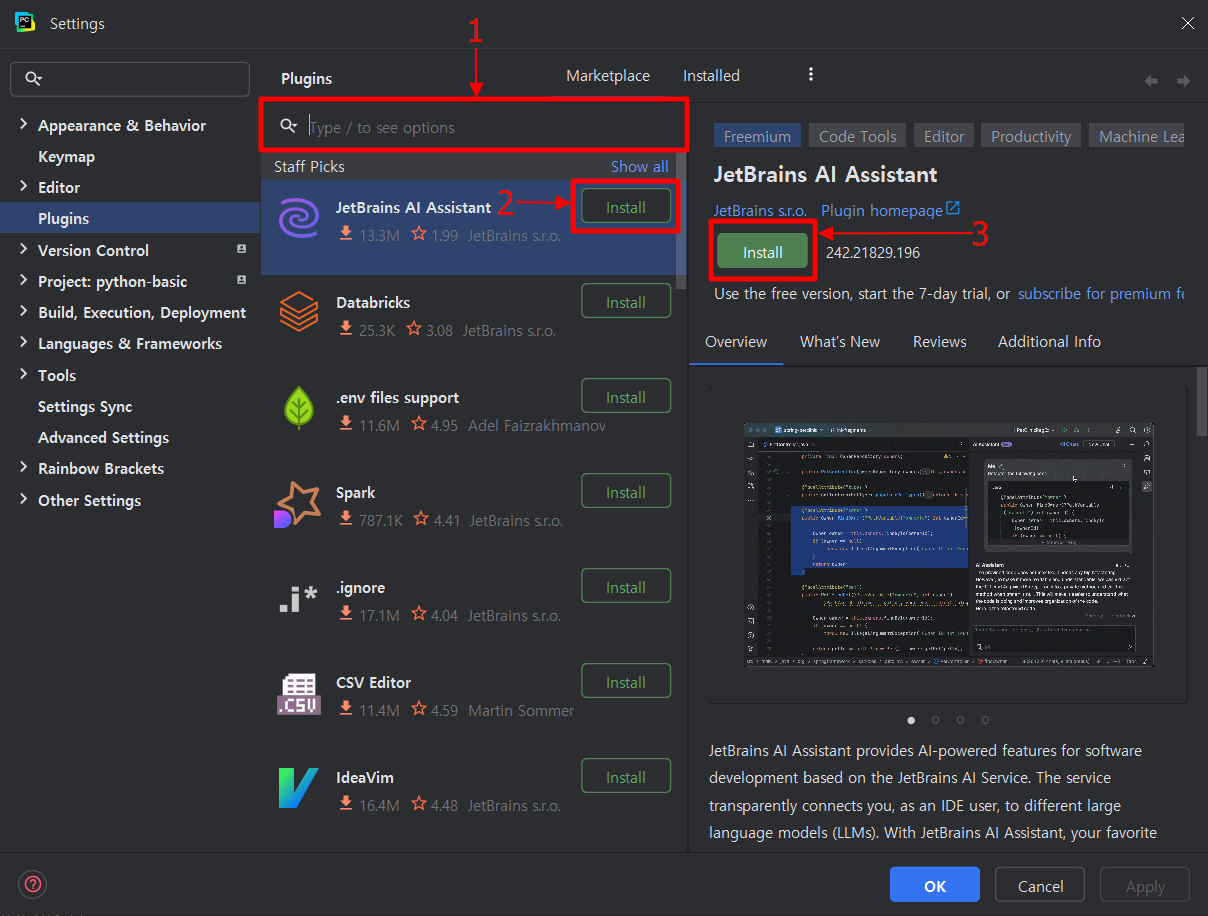Viewport: 1208px width, 916px height.
Task: Click the details pane vertical scrollbar
Action: coord(1202,400)
